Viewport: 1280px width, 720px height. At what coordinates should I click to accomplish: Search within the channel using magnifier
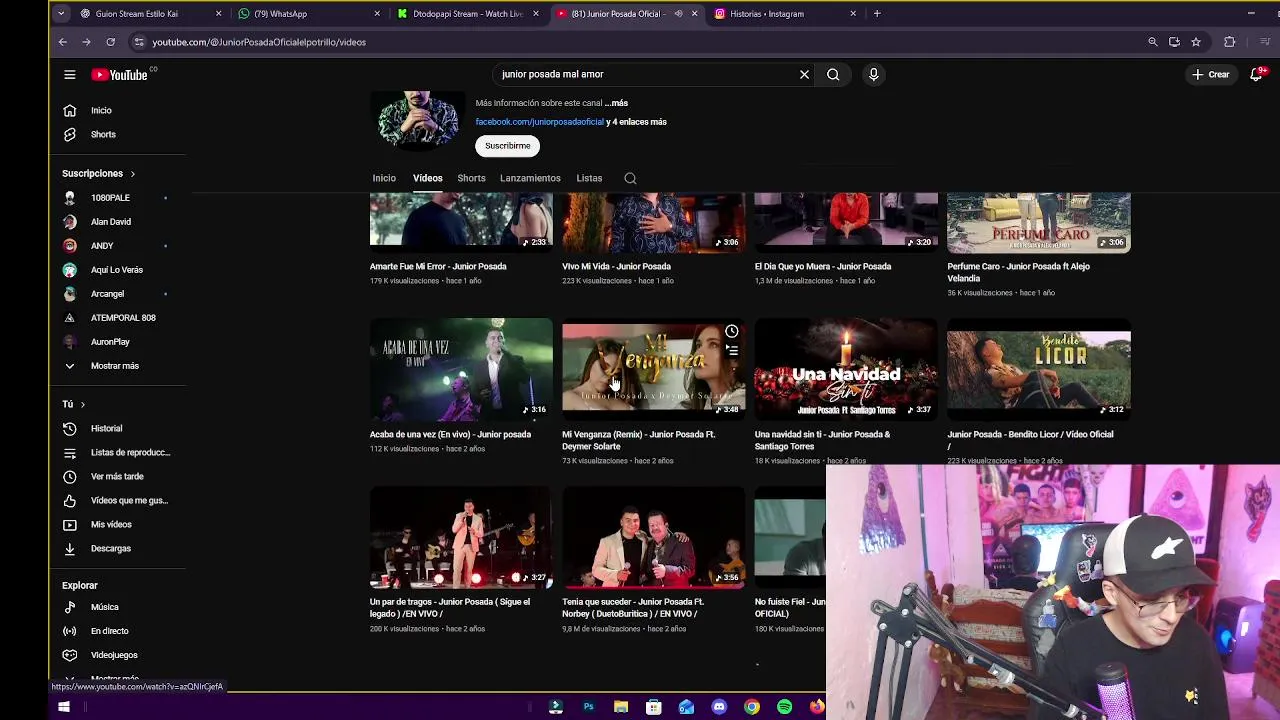(630, 178)
